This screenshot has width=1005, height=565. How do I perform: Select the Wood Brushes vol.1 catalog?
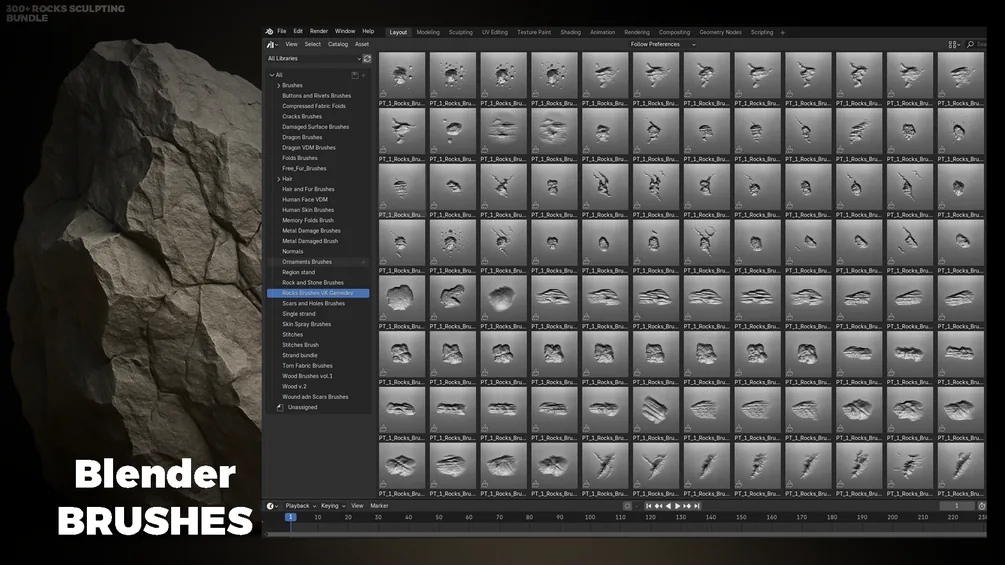click(308, 376)
